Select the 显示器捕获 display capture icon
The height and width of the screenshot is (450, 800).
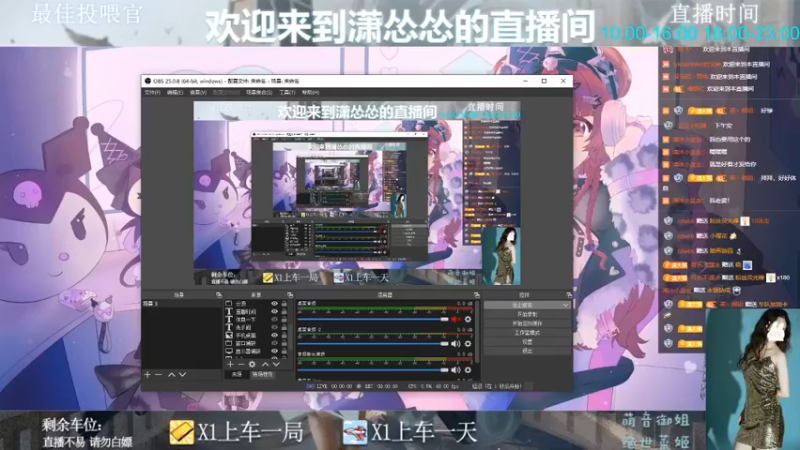[229, 351]
